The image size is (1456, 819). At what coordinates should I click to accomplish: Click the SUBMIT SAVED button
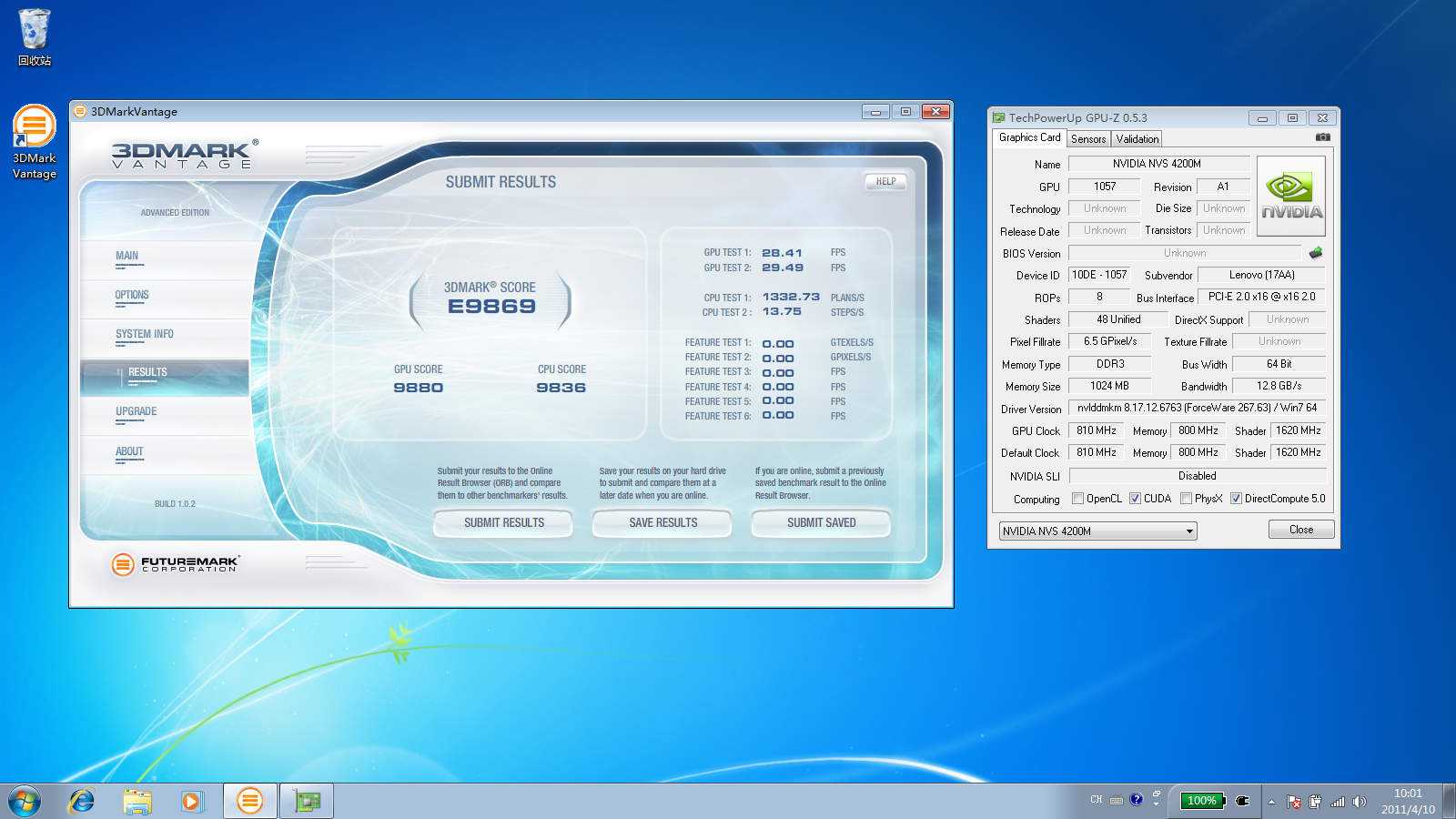coord(821,523)
